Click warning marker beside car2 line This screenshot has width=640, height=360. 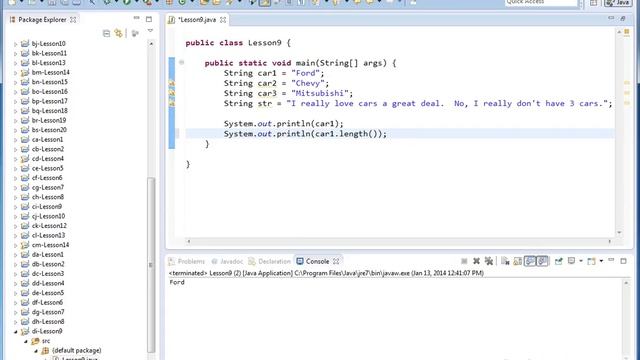pos(172,83)
